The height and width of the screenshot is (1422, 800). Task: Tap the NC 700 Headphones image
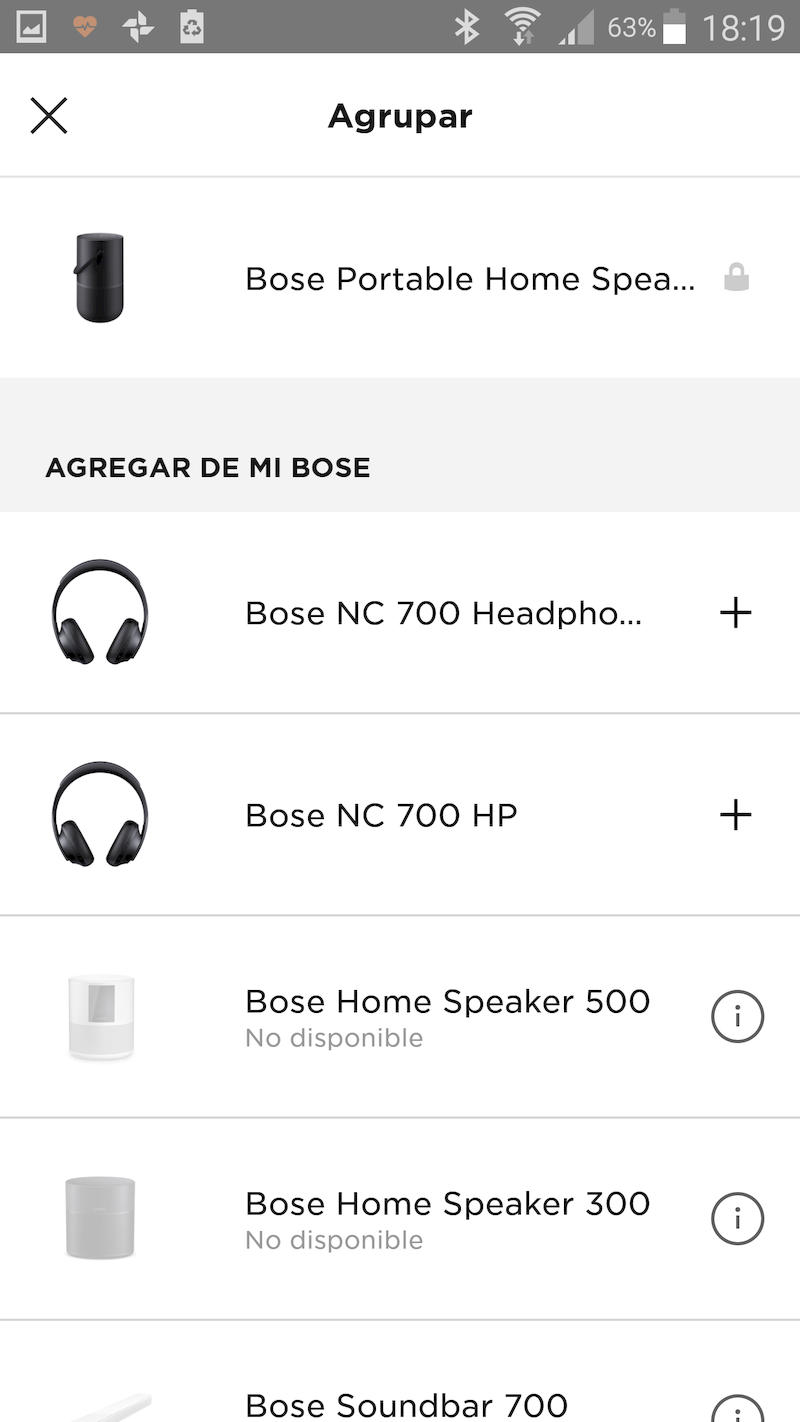tap(100, 612)
